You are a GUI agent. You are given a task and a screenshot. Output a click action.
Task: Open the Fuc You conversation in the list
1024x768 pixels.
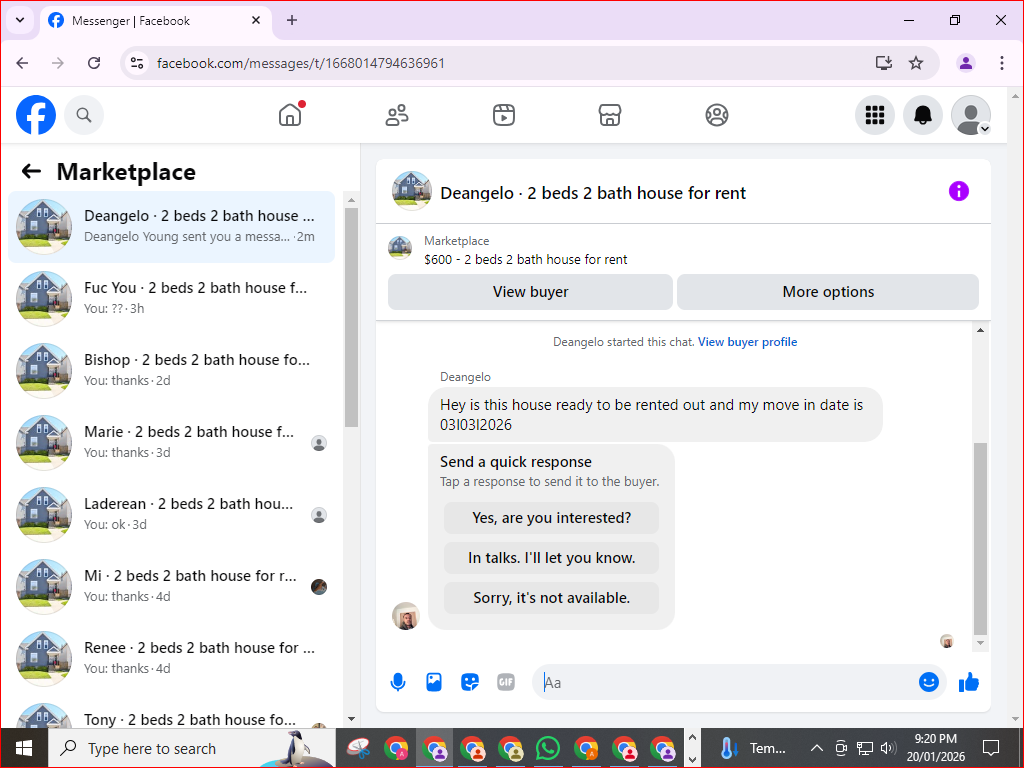172,298
